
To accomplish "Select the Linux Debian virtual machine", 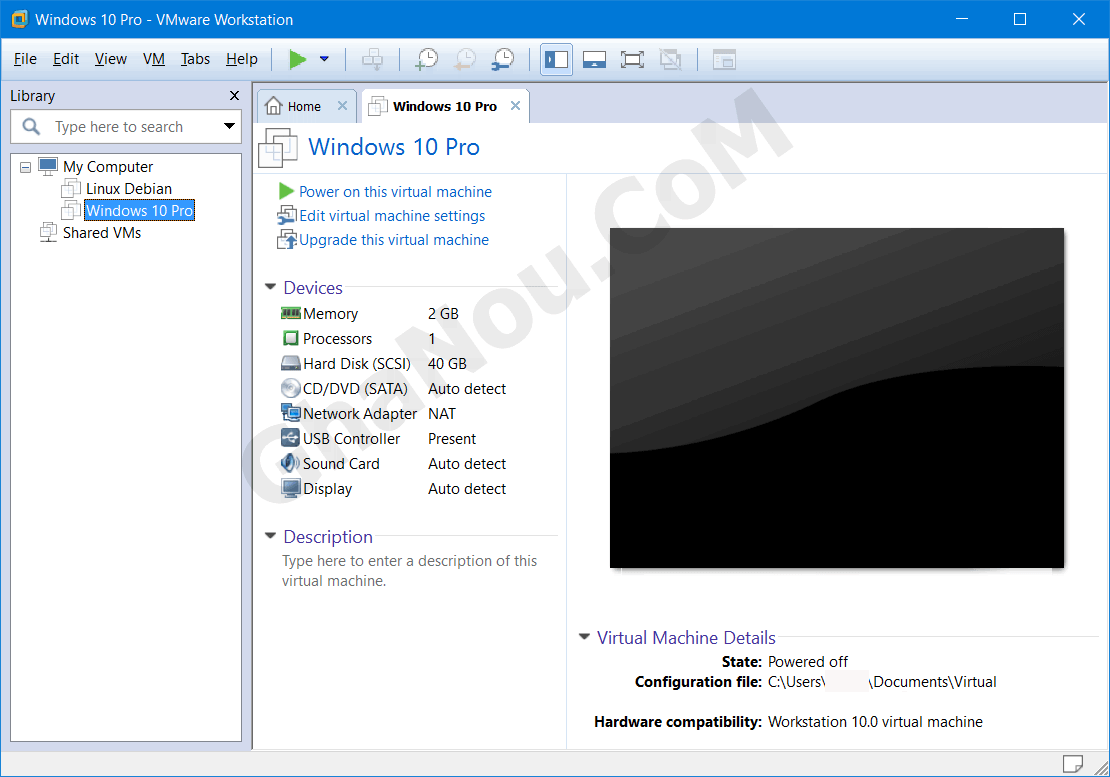I will [129, 189].
